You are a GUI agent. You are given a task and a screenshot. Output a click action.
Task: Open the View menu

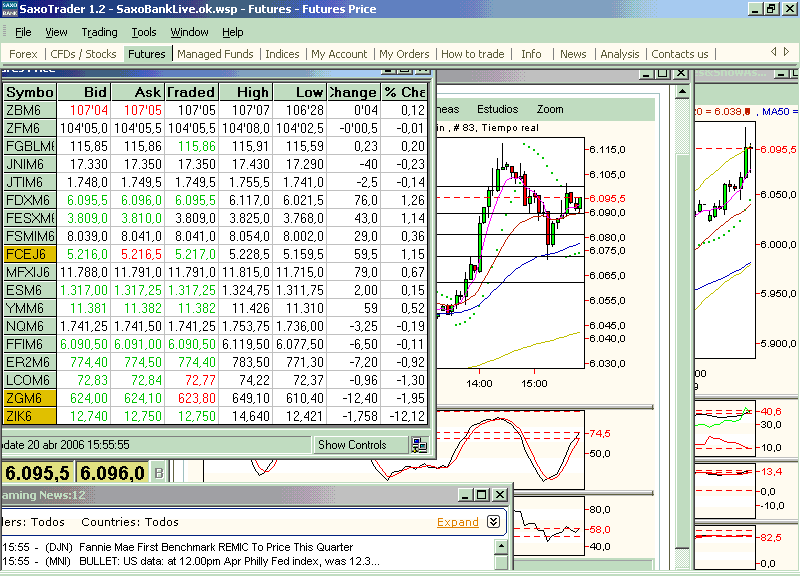click(x=56, y=32)
